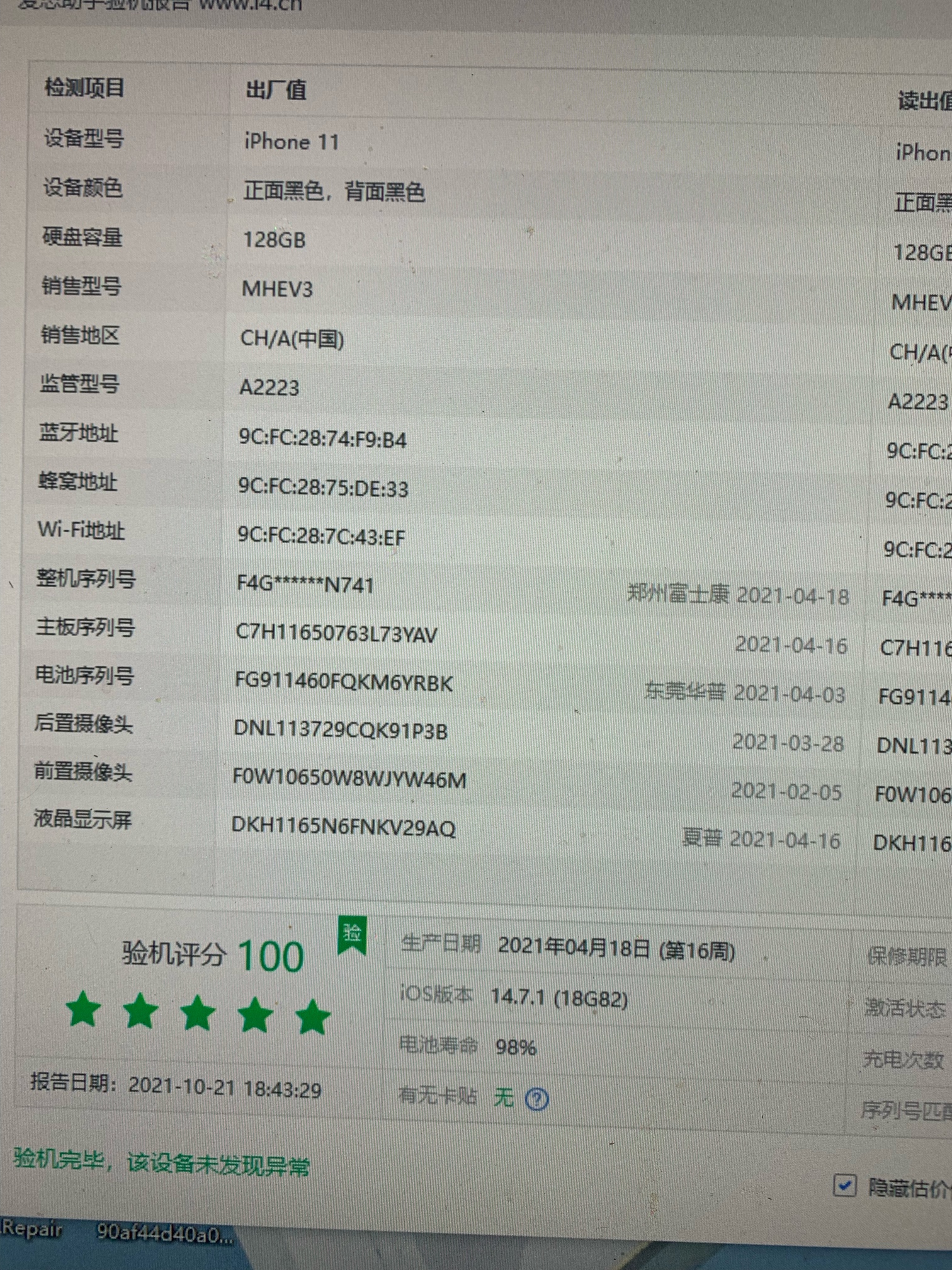Click the 出厂值 column header
This screenshot has height=1270, width=952.
[x=276, y=91]
